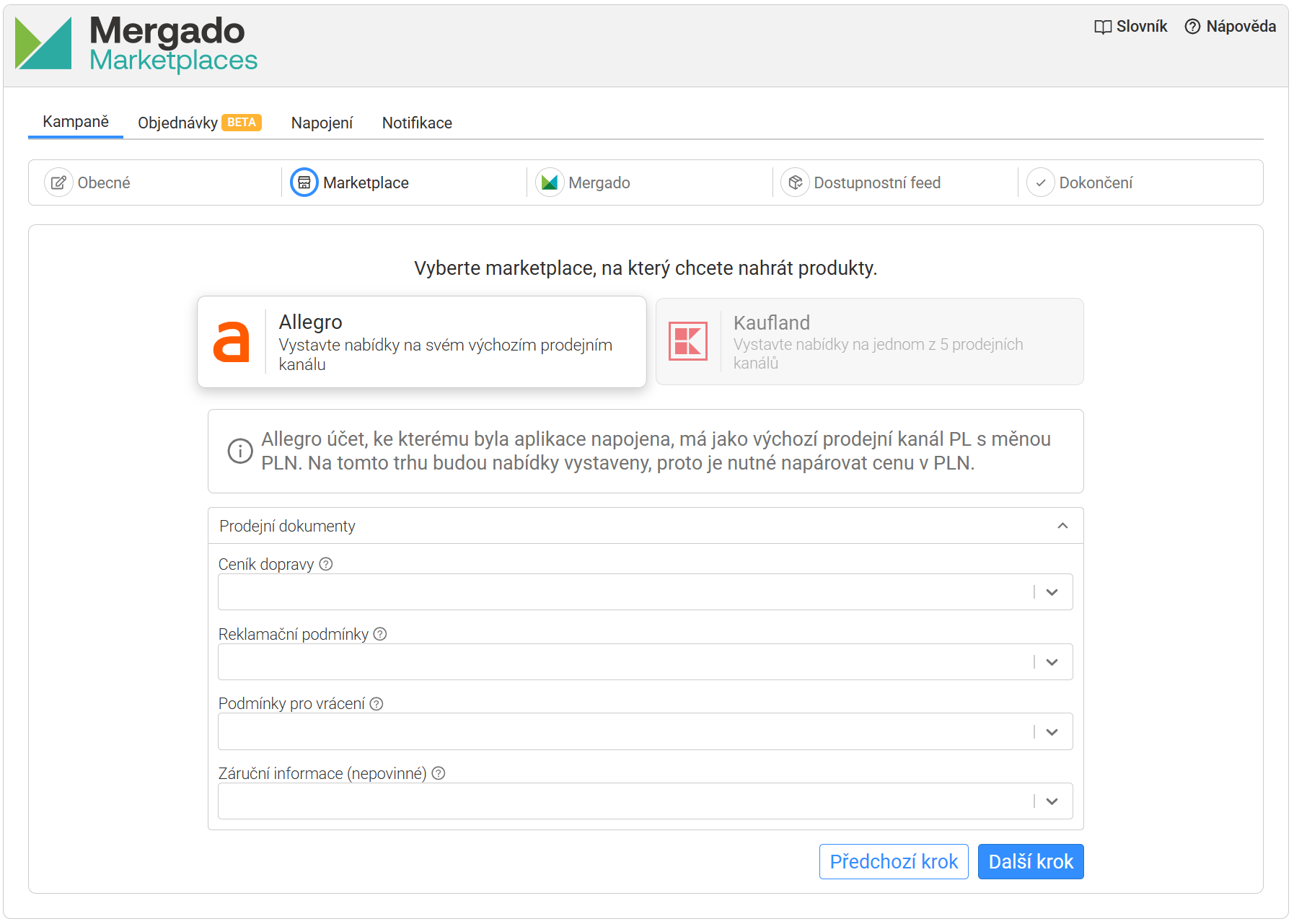
Task: Click the BETA badge beside Objednávky
Action: click(x=242, y=123)
